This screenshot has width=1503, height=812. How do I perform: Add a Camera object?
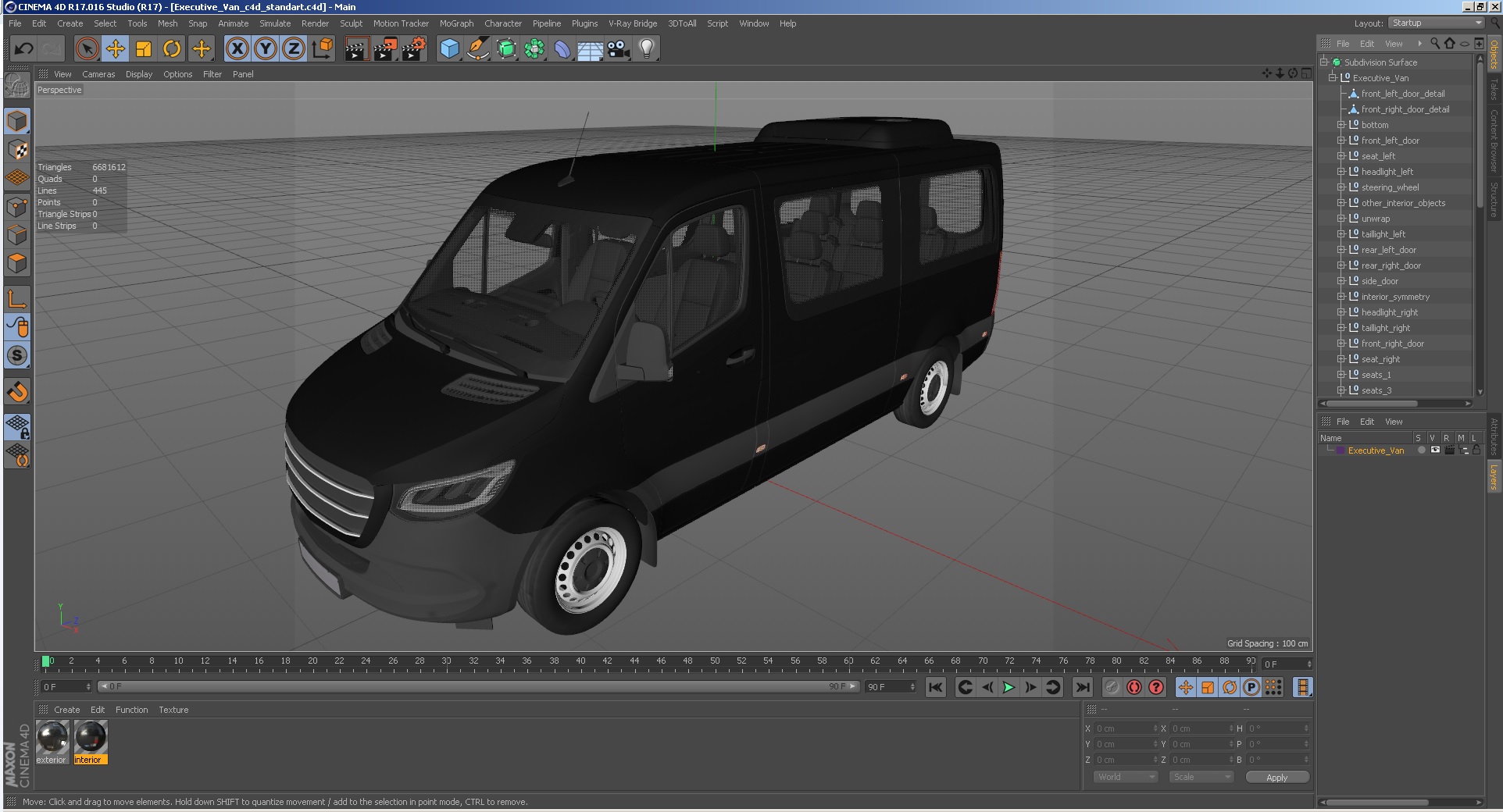click(x=619, y=49)
